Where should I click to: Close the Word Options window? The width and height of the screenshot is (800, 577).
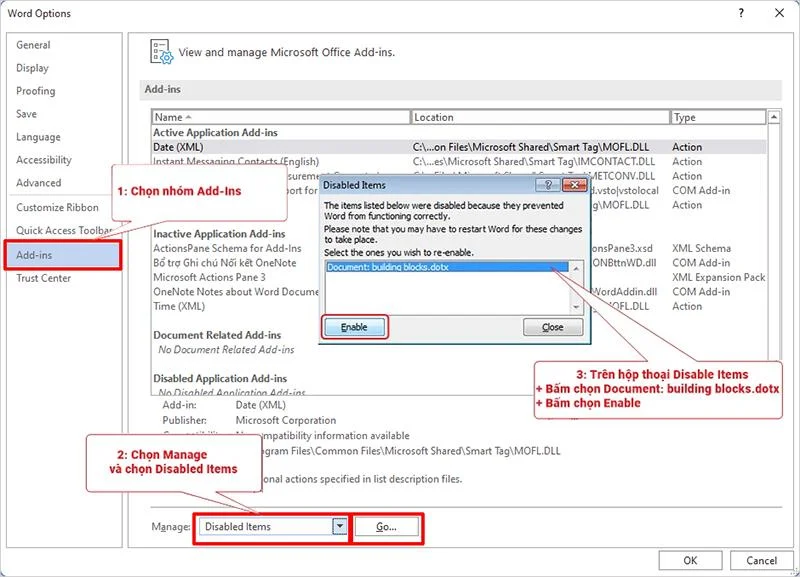click(779, 13)
